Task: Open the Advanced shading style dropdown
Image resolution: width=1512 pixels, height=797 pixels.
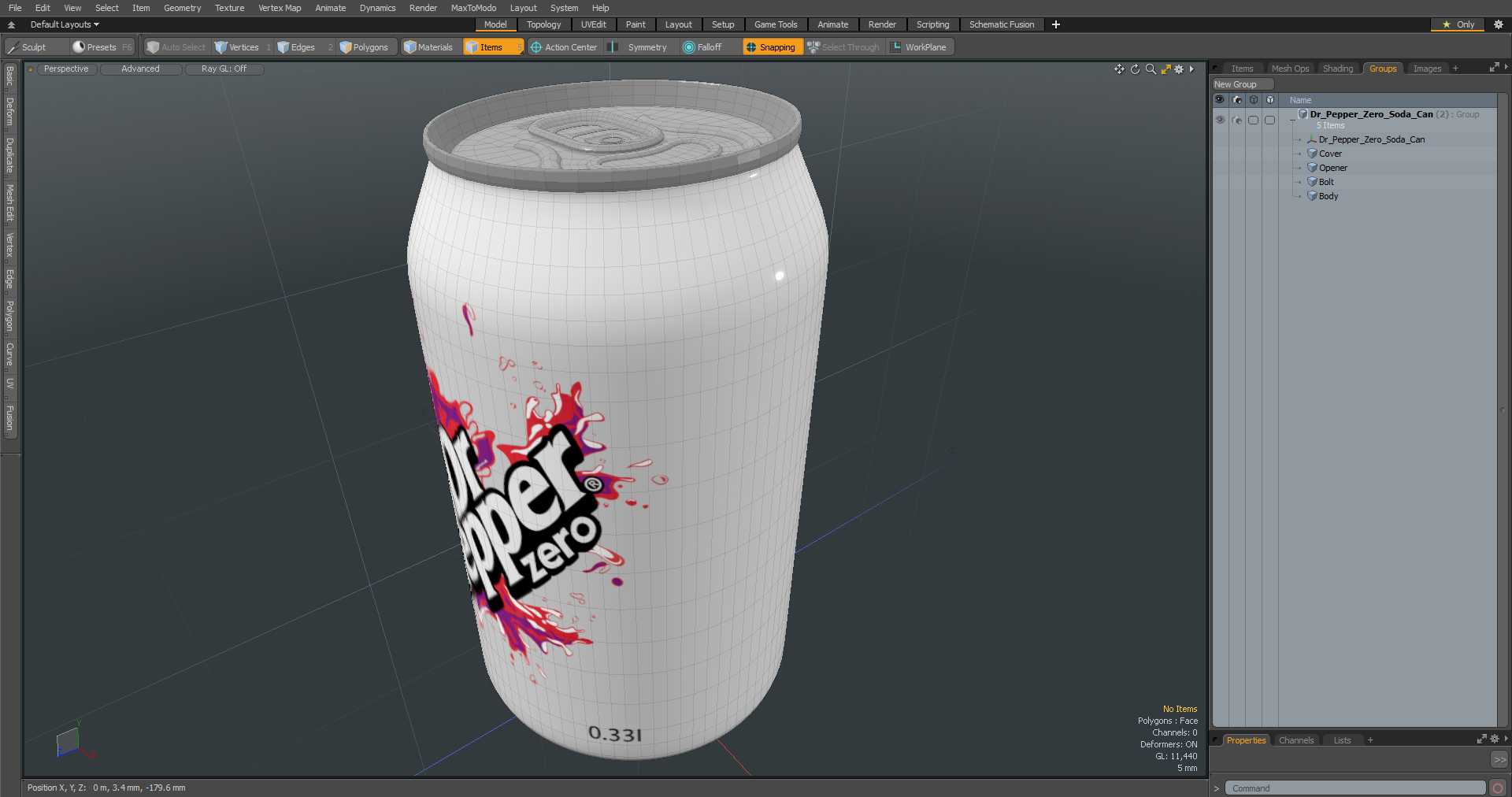Action: click(x=140, y=69)
